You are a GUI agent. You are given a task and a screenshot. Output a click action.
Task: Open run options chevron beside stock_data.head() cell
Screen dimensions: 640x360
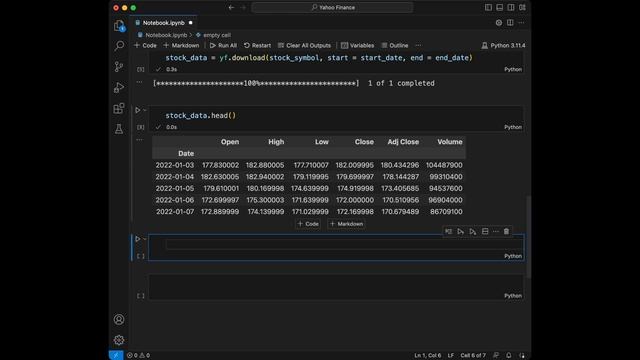(144, 110)
